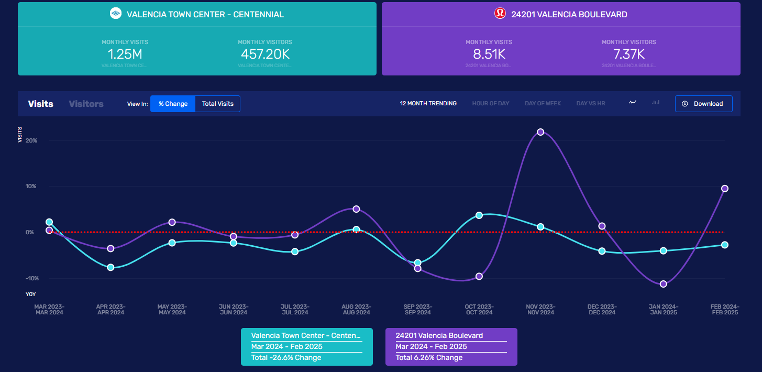
Task: Click the lululemon logo icon
Action: [x=500, y=14]
